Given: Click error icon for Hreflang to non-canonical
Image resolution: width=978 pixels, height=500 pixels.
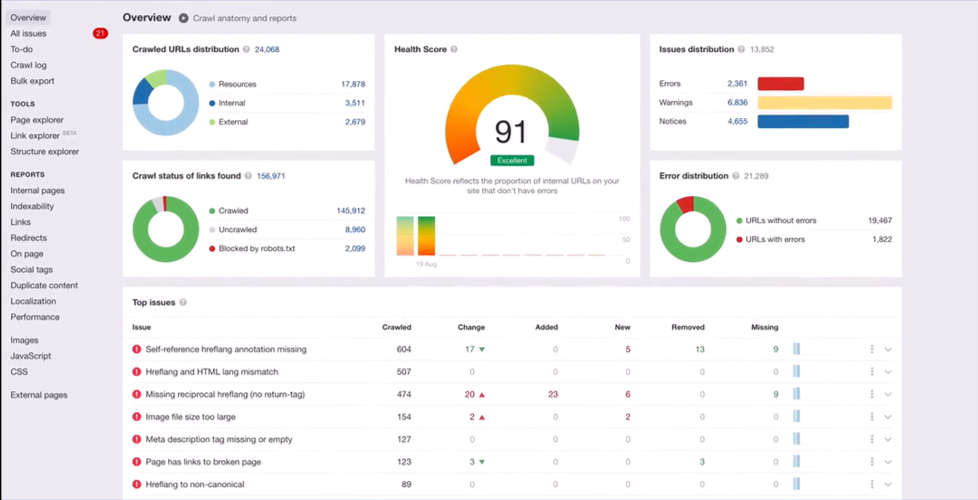Looking at the screenshot, I should coord(137,485).
